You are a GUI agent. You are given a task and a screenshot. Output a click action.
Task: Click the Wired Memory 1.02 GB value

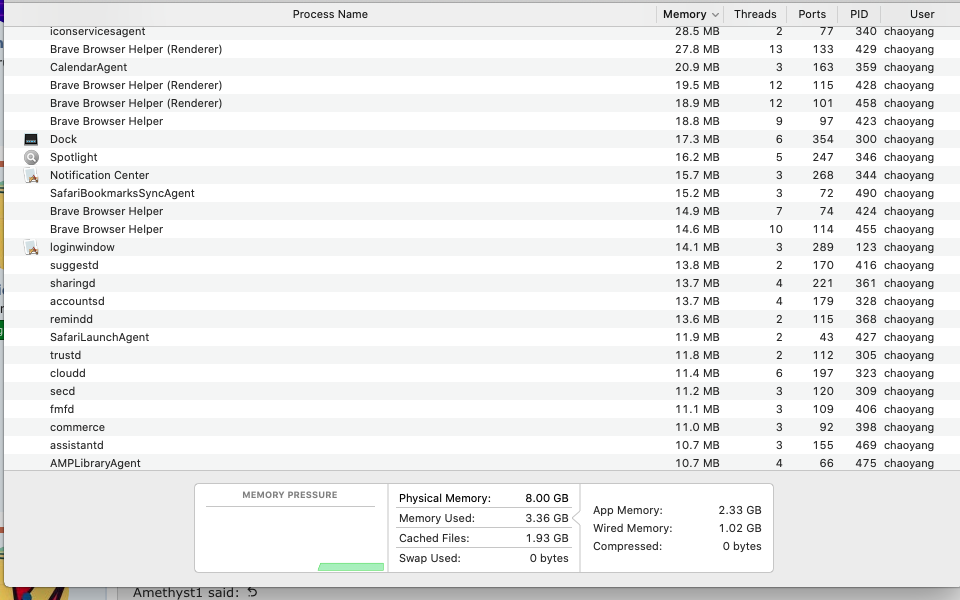740,528
